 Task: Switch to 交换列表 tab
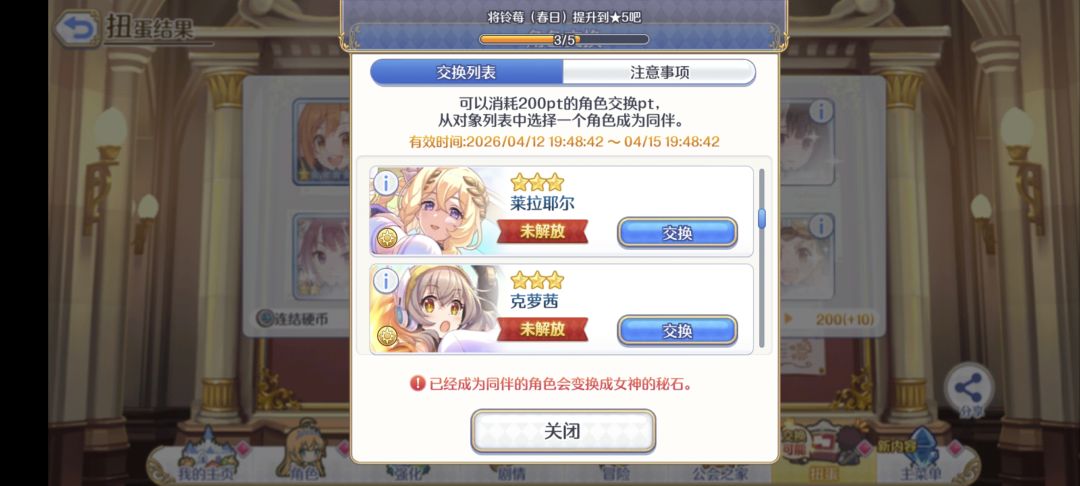(466, 72)
